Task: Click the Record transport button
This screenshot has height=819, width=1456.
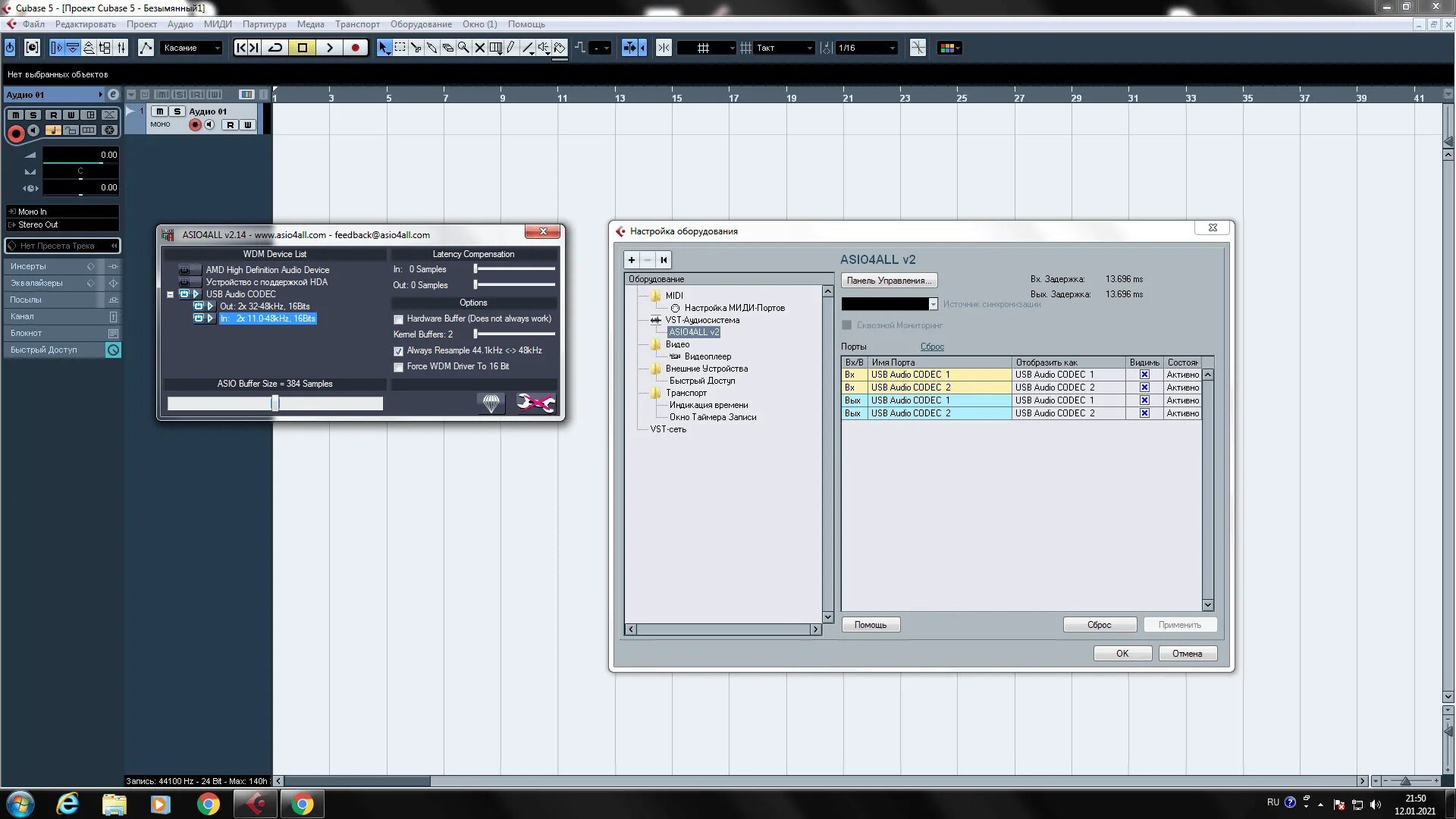Action: click(x=355, y=48)
